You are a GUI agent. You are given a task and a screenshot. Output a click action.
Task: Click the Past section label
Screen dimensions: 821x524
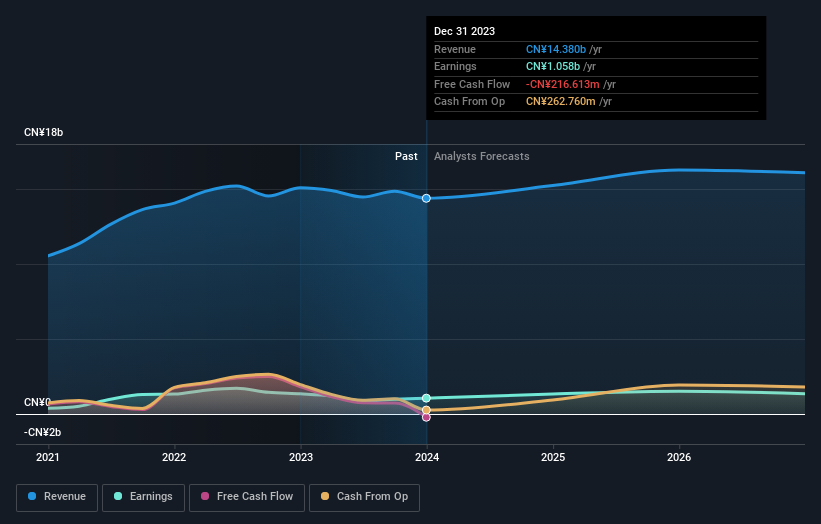[x=406, y=156]
